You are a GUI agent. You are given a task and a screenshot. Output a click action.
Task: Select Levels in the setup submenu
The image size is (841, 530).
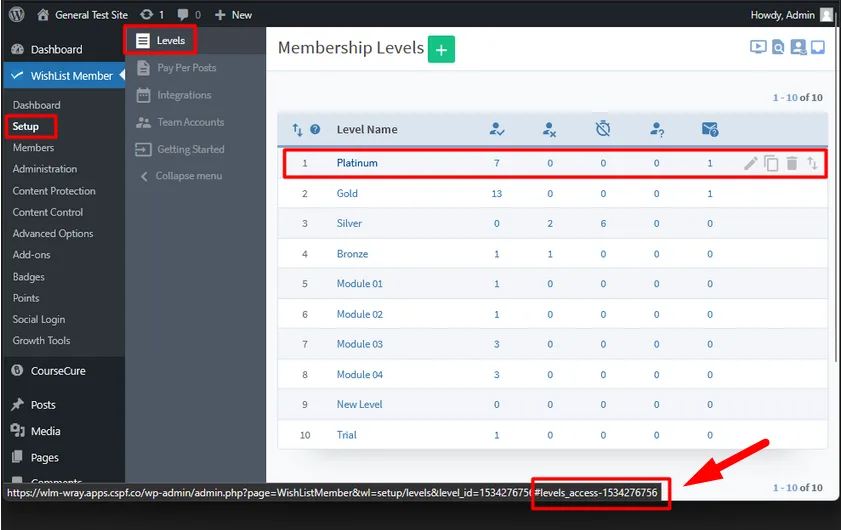[160, 40]
